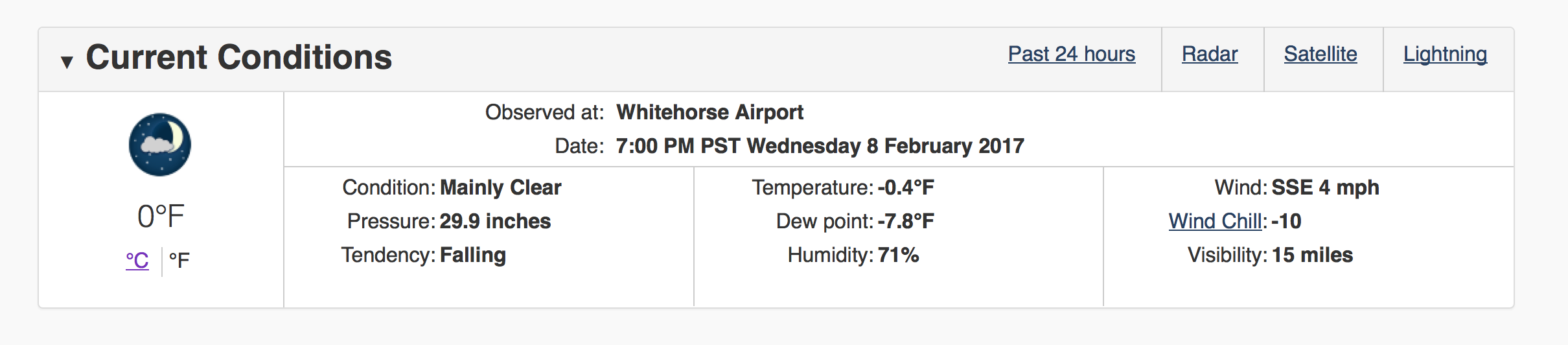View the Satellite imagery link
This screenshot has height=345, width=1568.
pos(1320,54)
